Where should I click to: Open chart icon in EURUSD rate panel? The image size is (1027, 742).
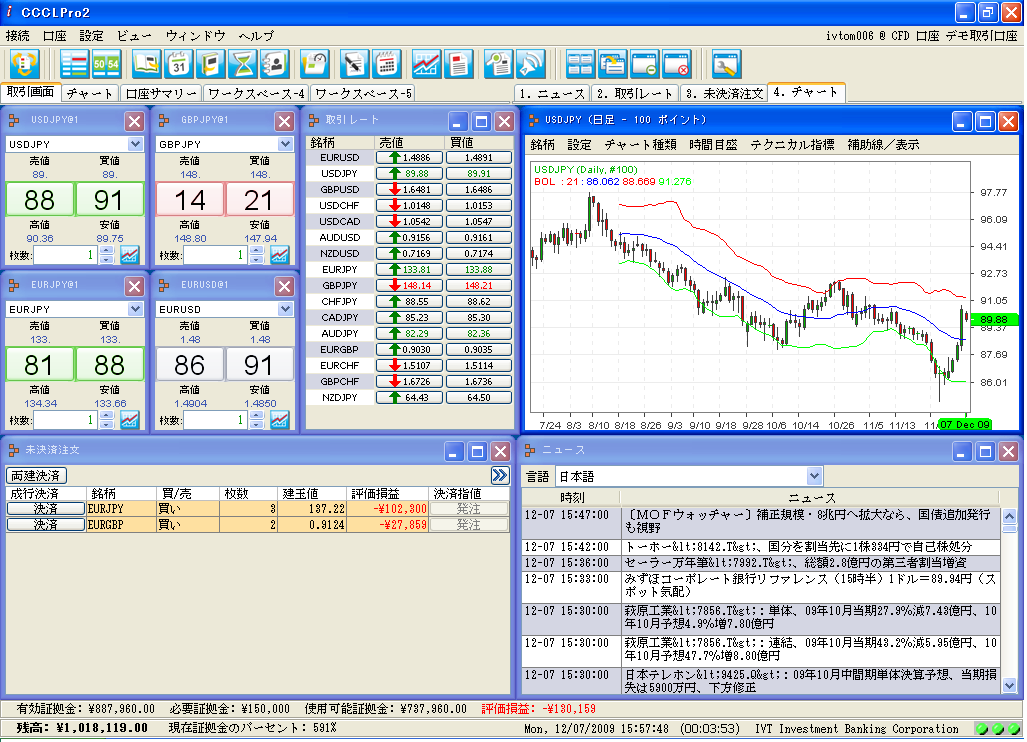pos(280,420)
